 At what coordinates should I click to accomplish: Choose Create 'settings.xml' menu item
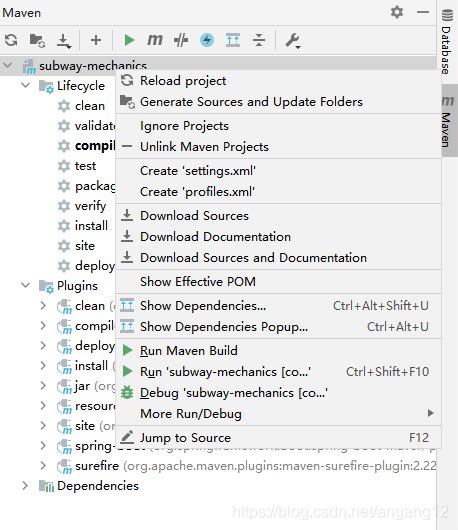(278, 171)
